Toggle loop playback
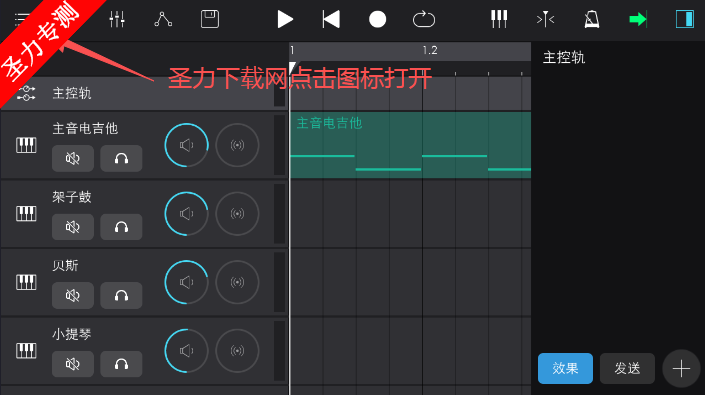Screen dimensions: 705x395 click(x=424, y=19)
